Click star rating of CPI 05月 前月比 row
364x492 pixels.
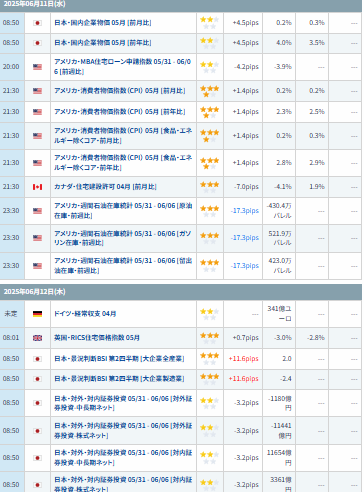coord(209,91)
